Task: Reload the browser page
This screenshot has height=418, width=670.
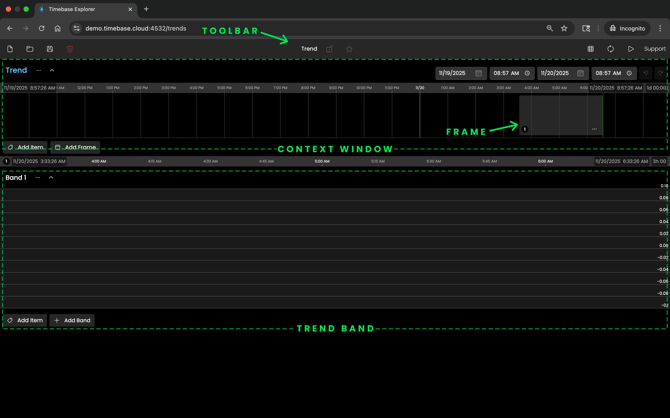Action: click(41, 28)
